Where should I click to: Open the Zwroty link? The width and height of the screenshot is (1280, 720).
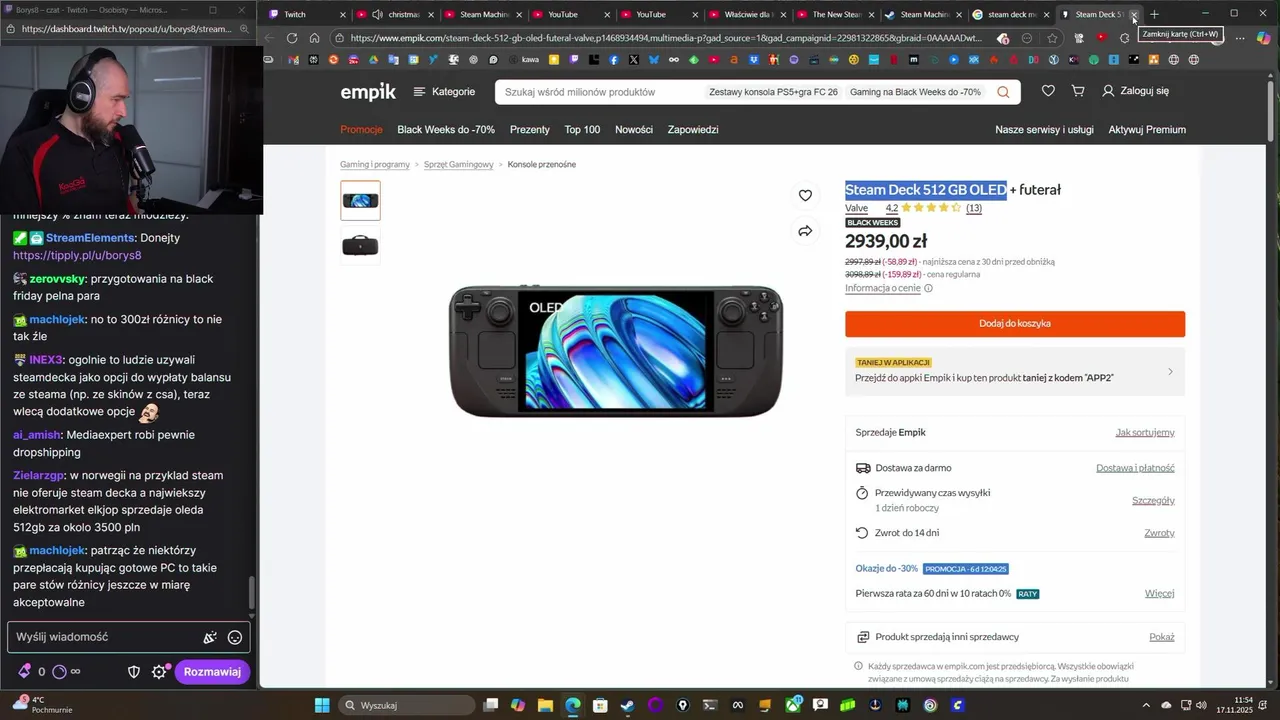(x=1159, y=533)
